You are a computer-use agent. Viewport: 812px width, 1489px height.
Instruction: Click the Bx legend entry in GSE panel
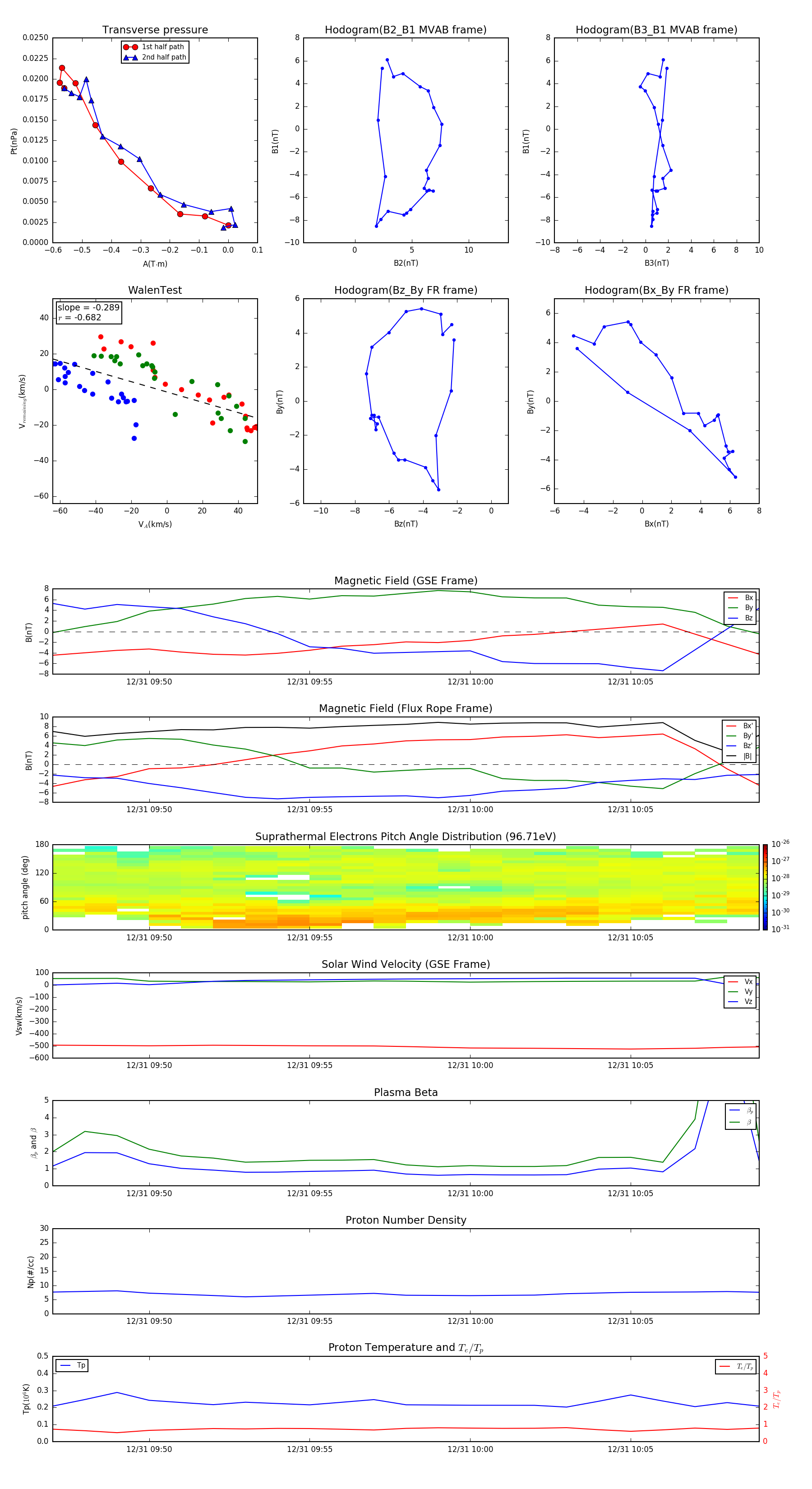tap(741, 598)
